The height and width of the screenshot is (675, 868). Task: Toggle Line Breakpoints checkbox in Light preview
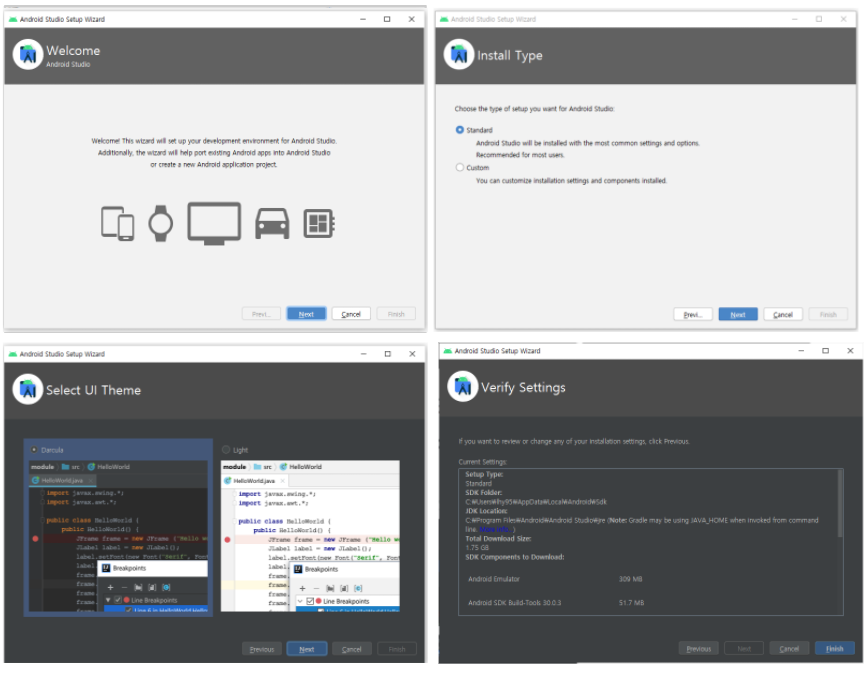click(310, 601)
